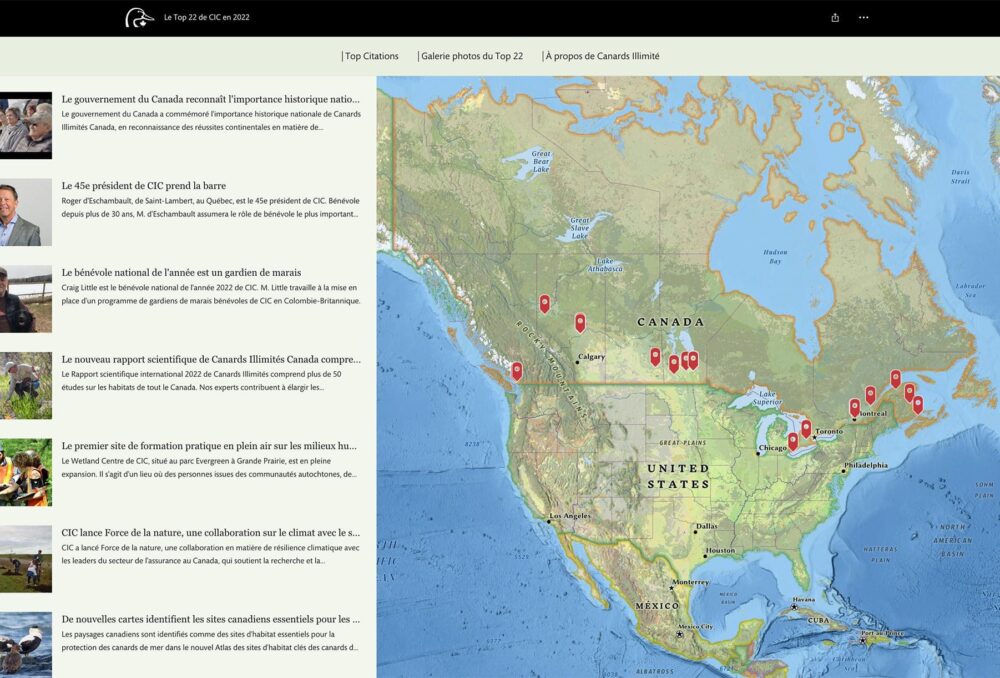Click the Great Bear Lake label
The image size is (1000, 678).
(x=541, y=161)
